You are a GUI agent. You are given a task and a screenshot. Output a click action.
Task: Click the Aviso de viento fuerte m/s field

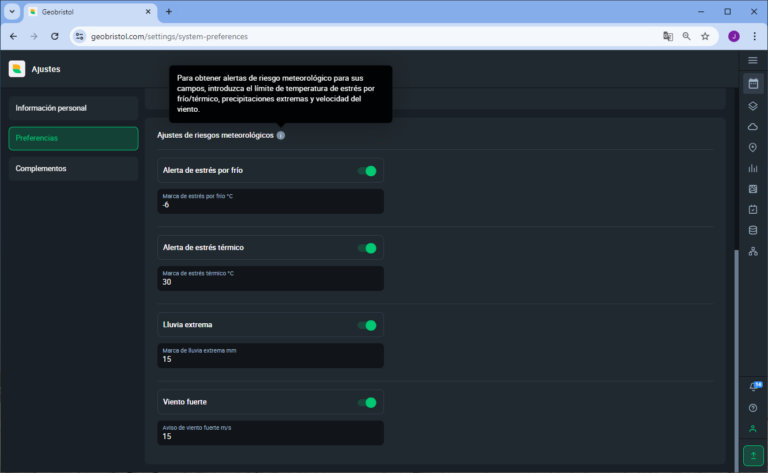[x=270, y=433]
